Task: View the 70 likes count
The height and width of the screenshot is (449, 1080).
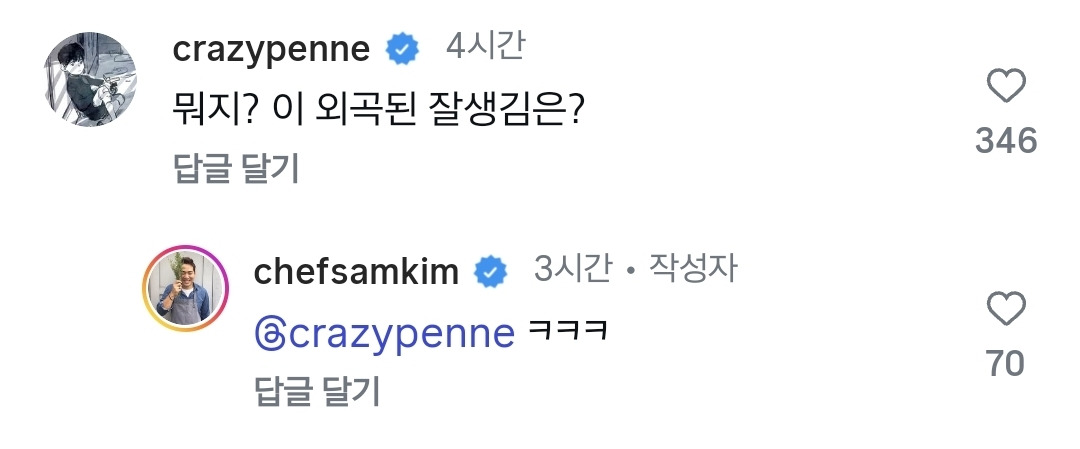Action: pos(1006,363)
